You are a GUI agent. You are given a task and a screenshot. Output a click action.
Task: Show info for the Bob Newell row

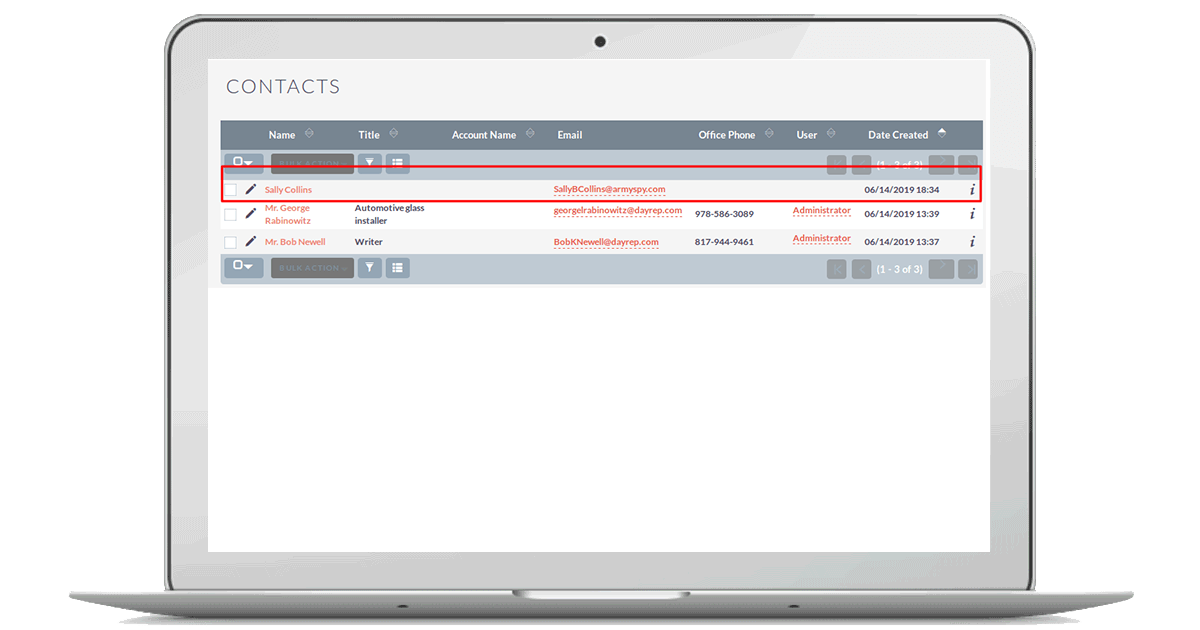pyautogui.click(x=972, y=242)
